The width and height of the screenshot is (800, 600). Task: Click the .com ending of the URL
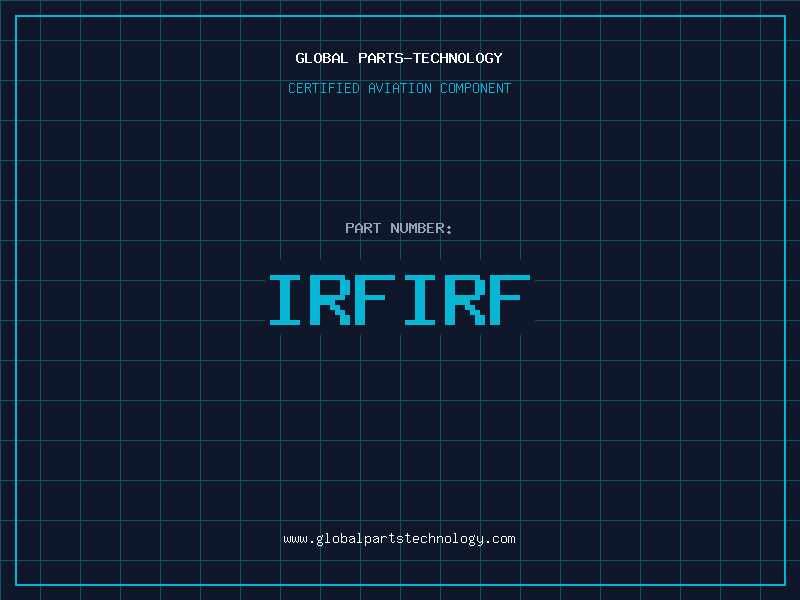tap(501, 538)
